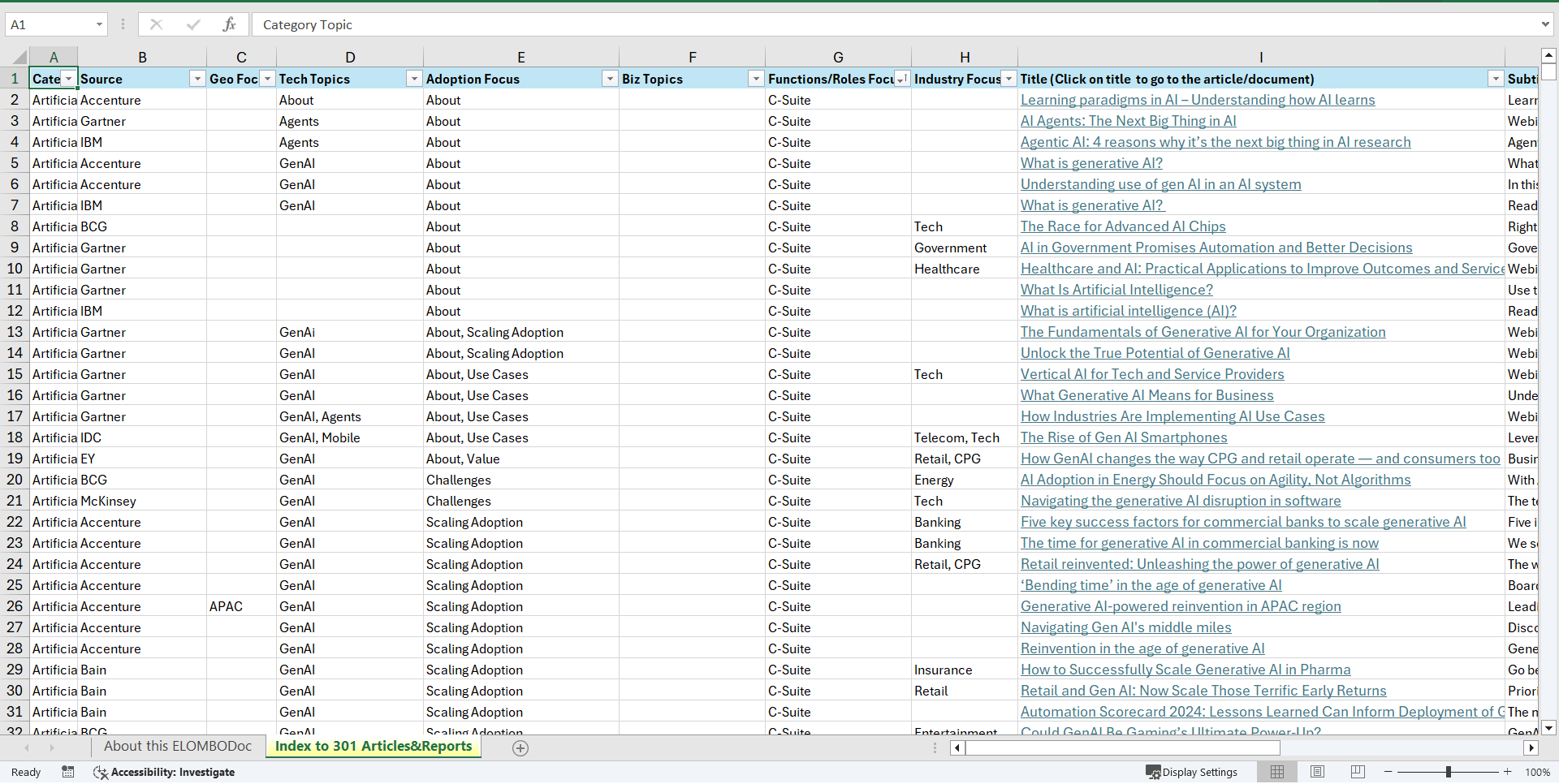Open Adoption Focus filter dropdown

point(610,79)
